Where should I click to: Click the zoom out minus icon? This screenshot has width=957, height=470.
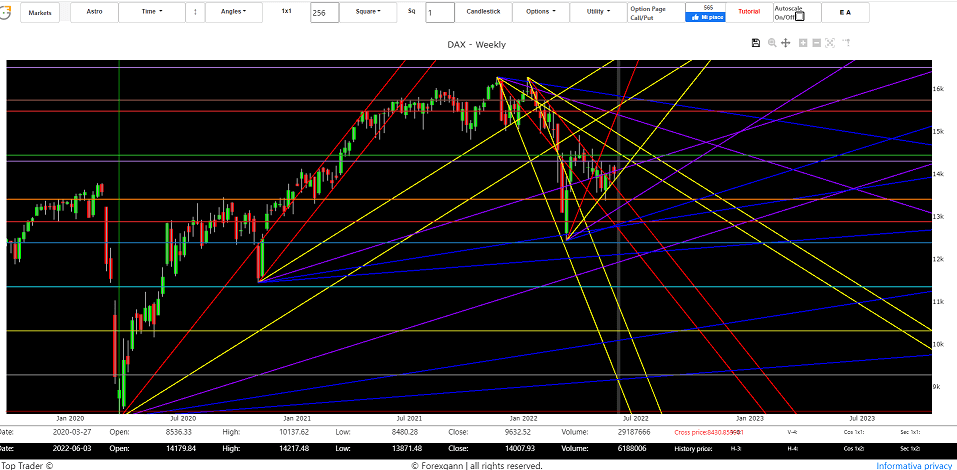click(x=817, y=43)
